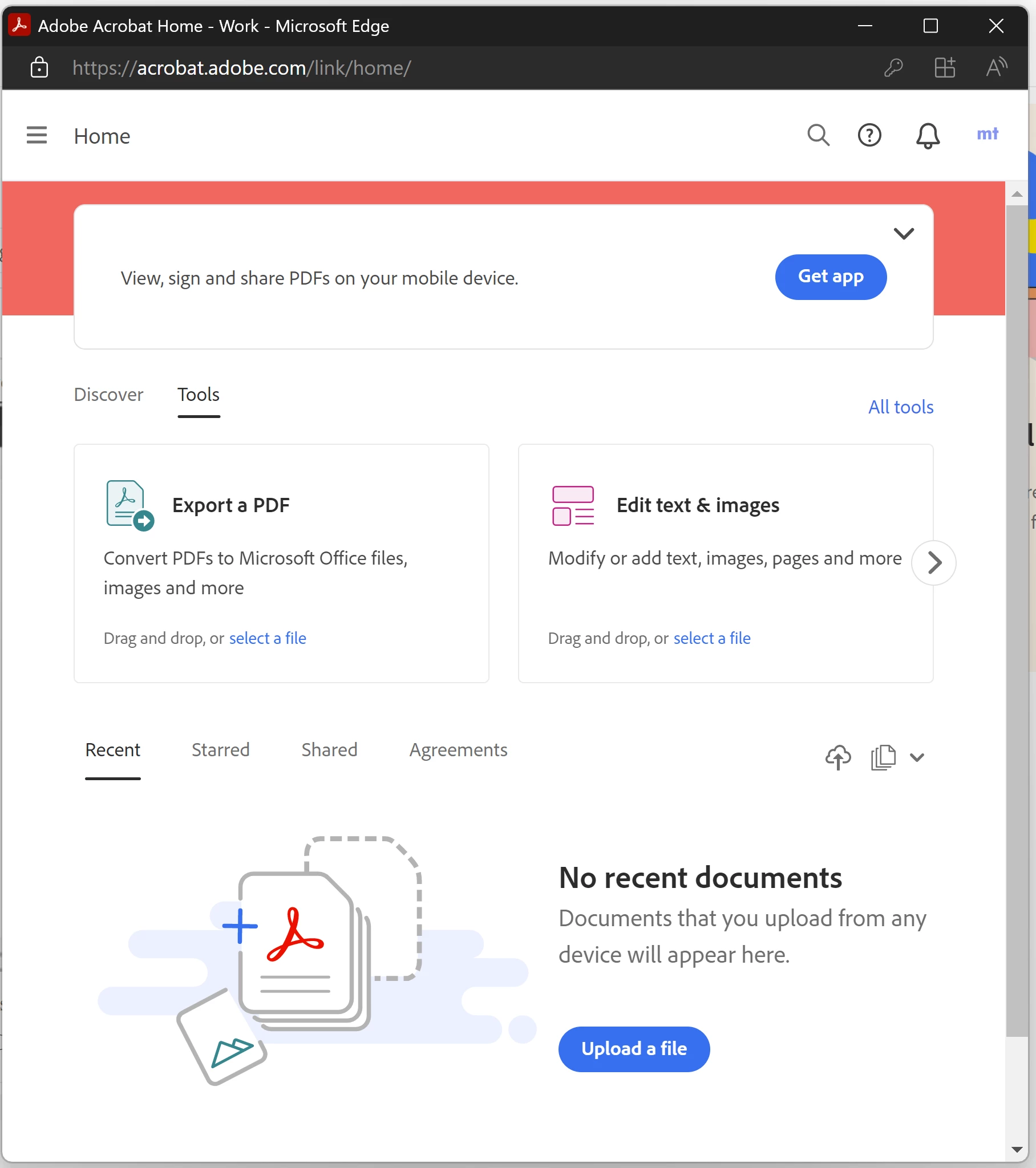Click the cloud upload icon
This screenshot has width=1036, height=1168.
[838, 757]
